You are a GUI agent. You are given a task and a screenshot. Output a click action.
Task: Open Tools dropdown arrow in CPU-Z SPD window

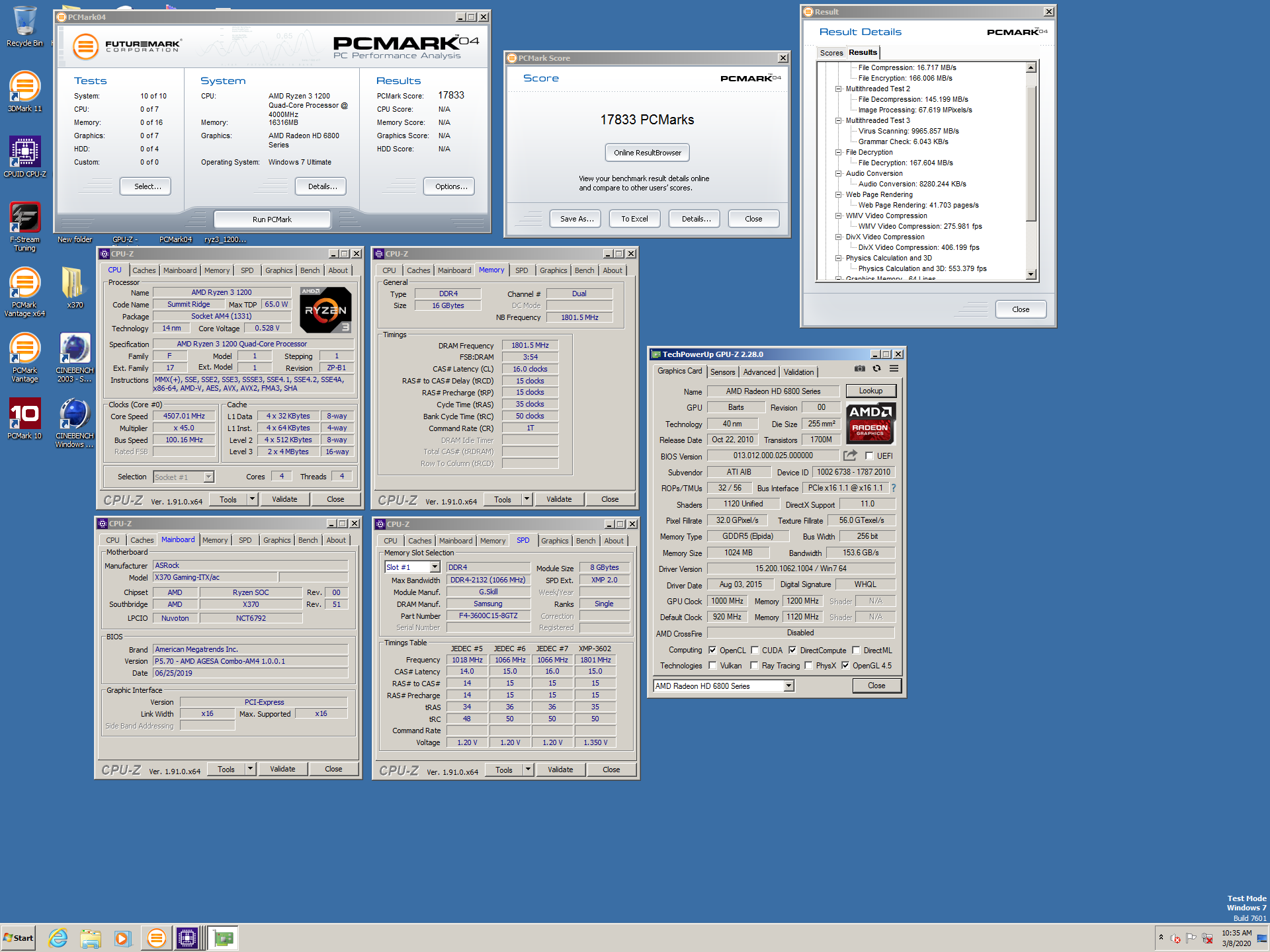[528, 769]
